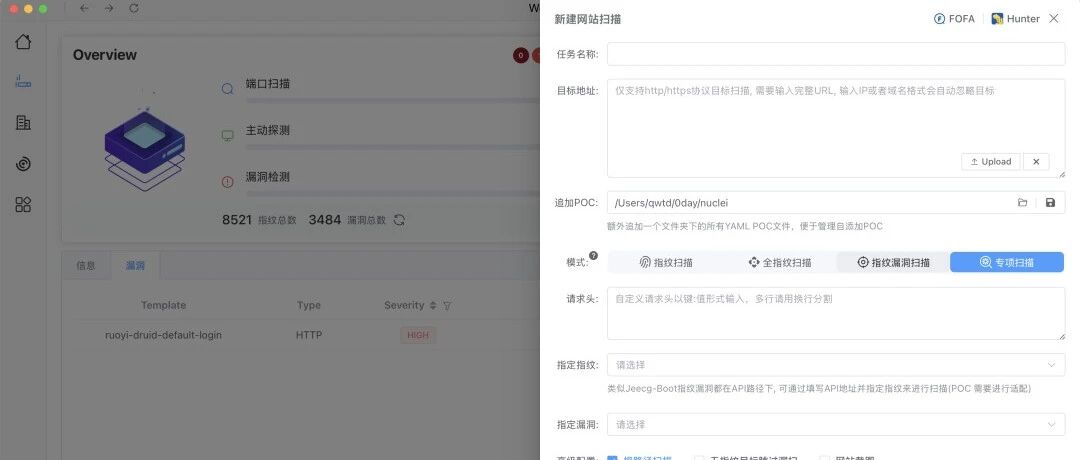Open the radar target sidebar icon

pos(23,164)
